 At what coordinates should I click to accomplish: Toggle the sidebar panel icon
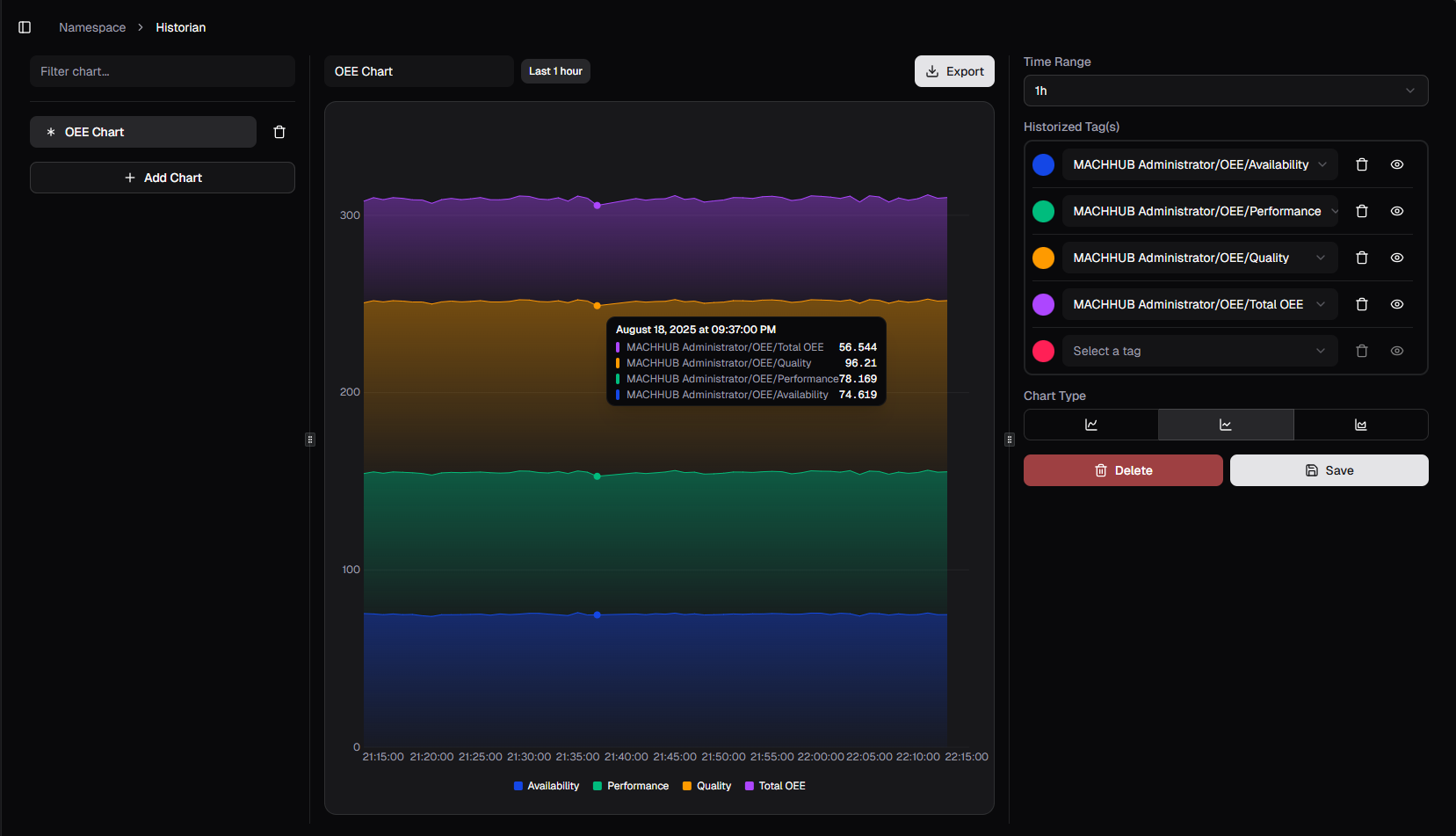click(x=25, y=27)
